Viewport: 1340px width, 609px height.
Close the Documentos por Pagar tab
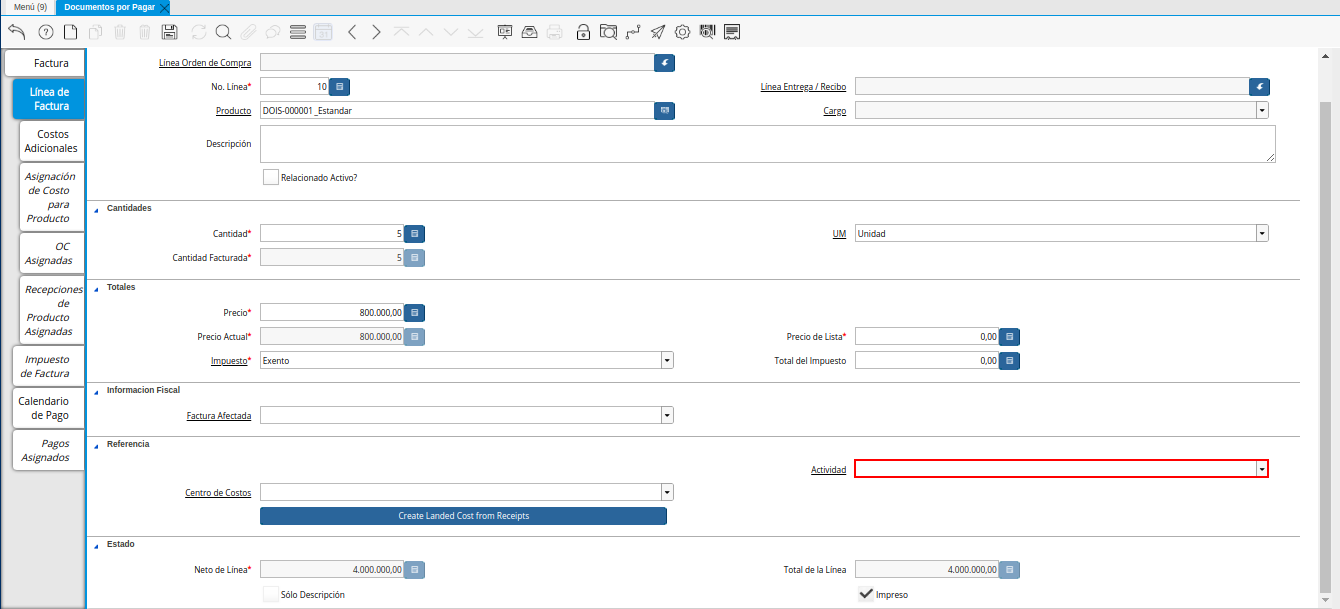pos(165,7)
